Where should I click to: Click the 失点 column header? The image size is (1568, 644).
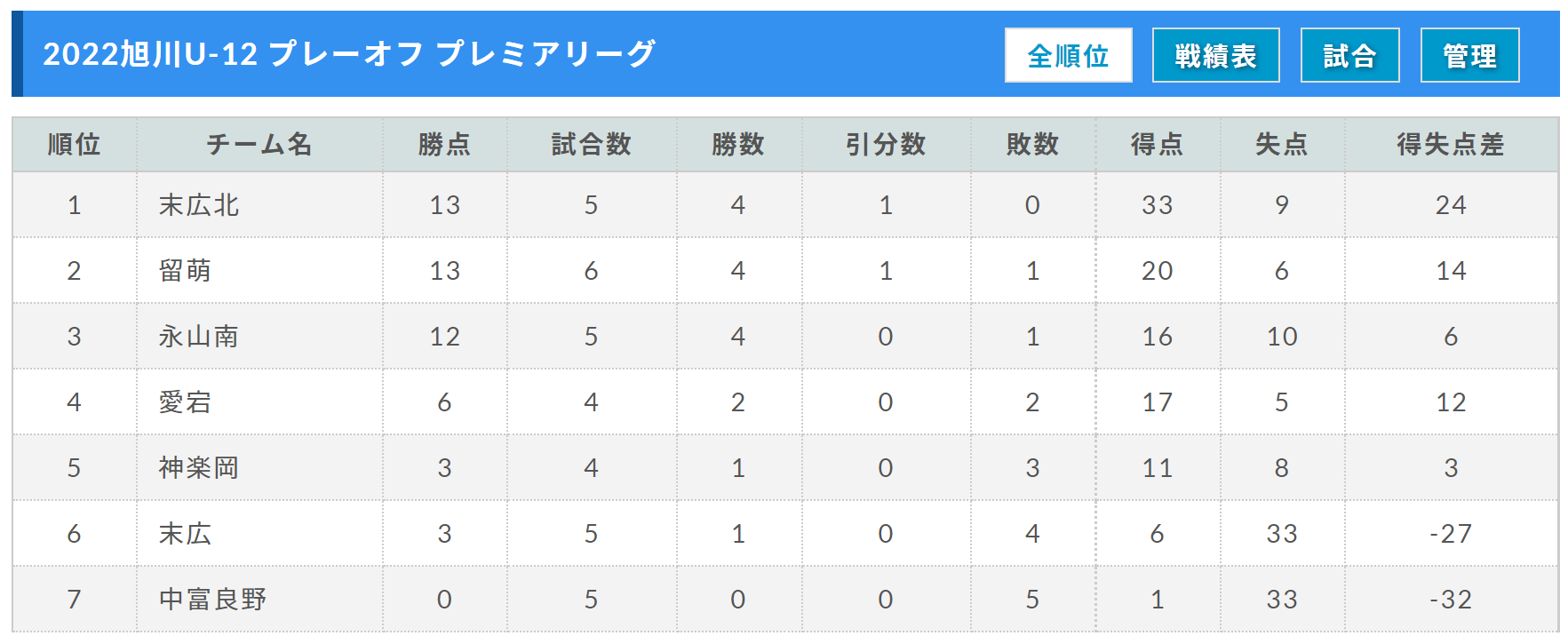pyautogui.click(x=1281, y=144)
